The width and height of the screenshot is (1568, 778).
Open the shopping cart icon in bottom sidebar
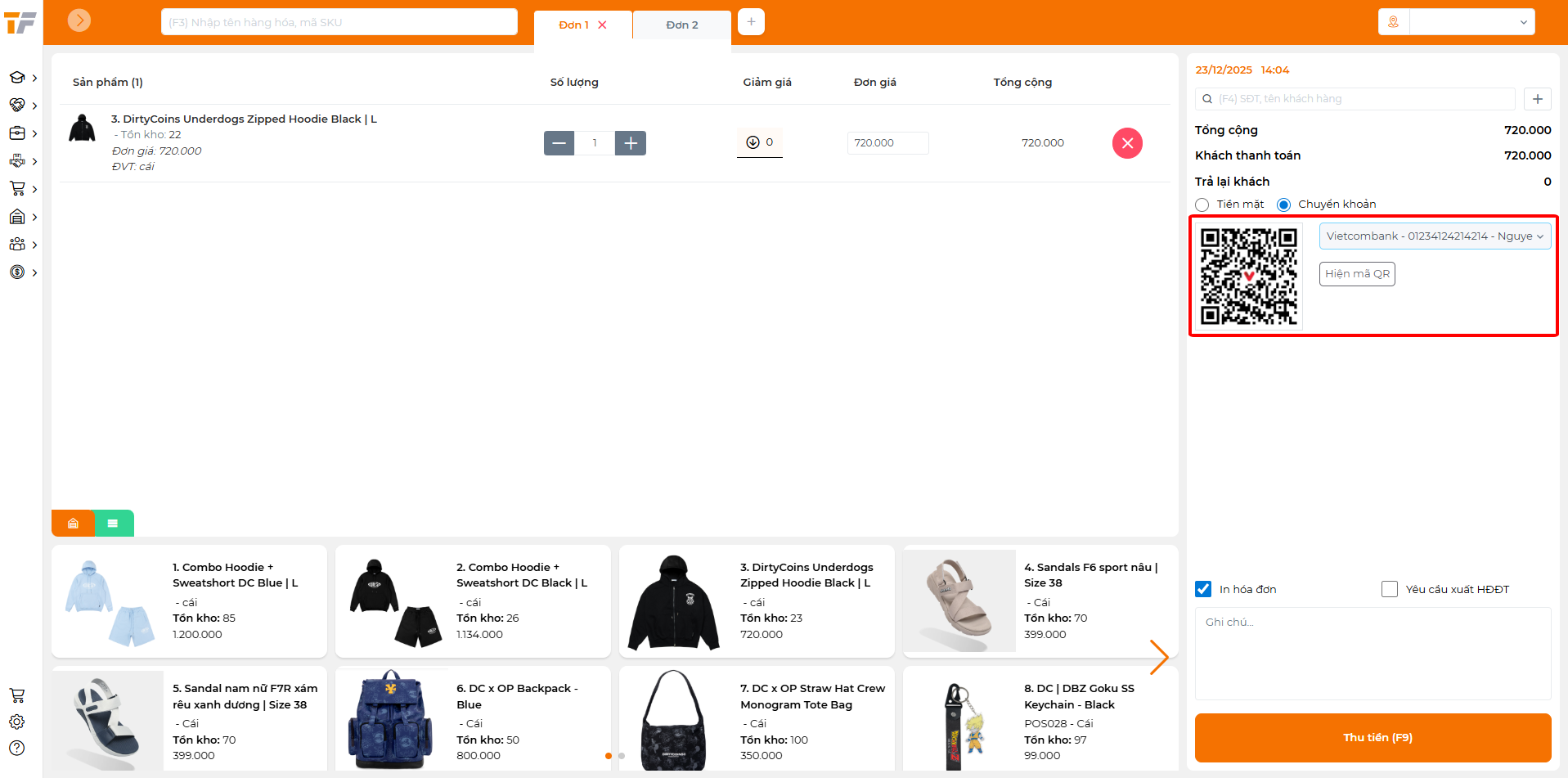tap(17, 695)
